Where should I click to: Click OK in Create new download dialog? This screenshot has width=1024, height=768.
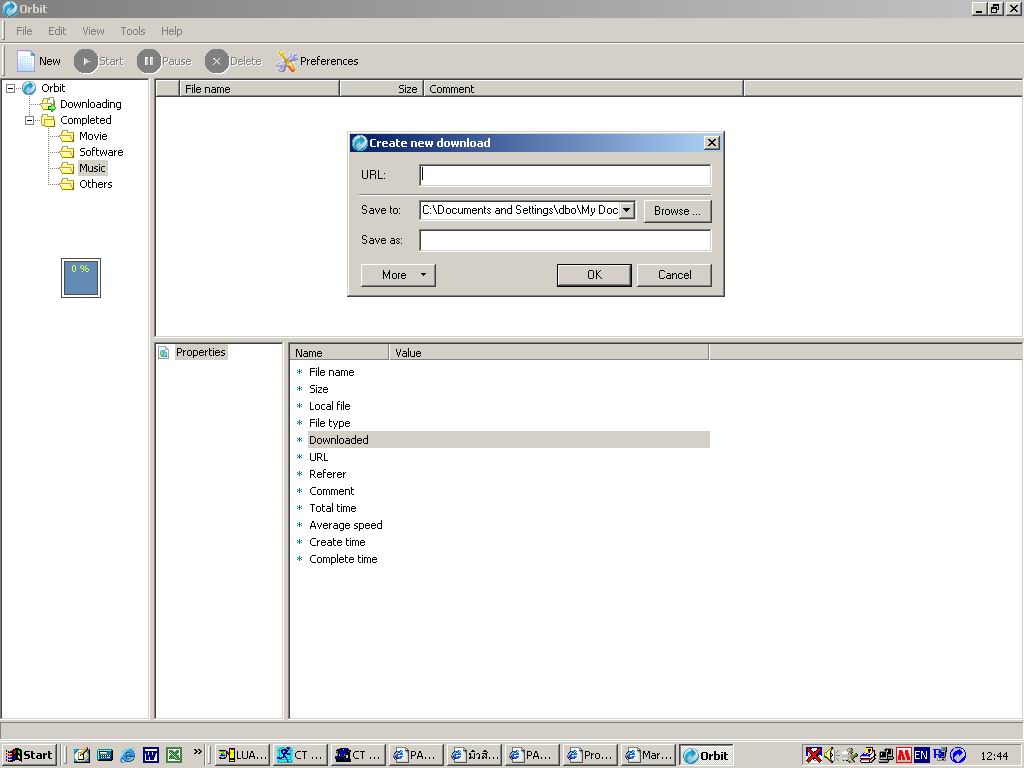point(594,275)
